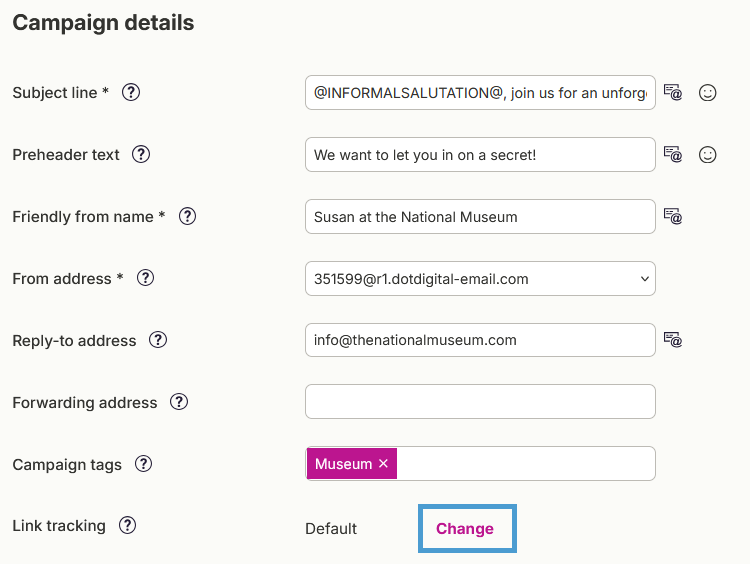
Task: Select the 'Default' link tracking text
Action: 331,529
